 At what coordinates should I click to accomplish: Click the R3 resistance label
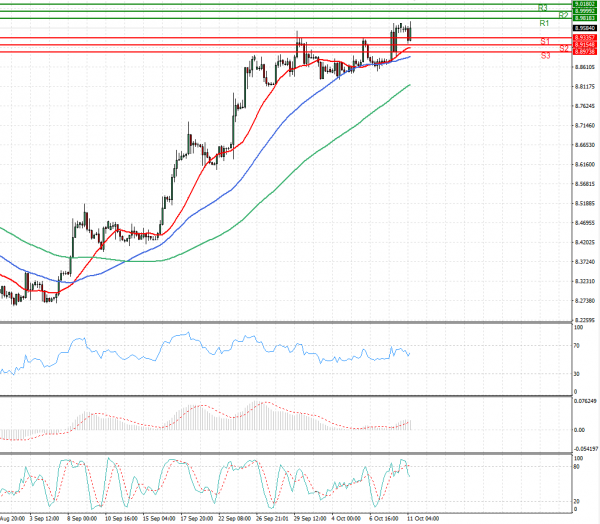click(543, 8)
